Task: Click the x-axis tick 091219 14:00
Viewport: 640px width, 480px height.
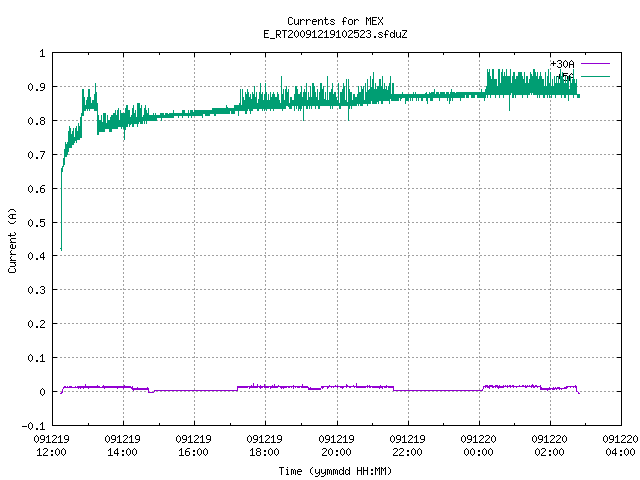Action: (122, 446)
